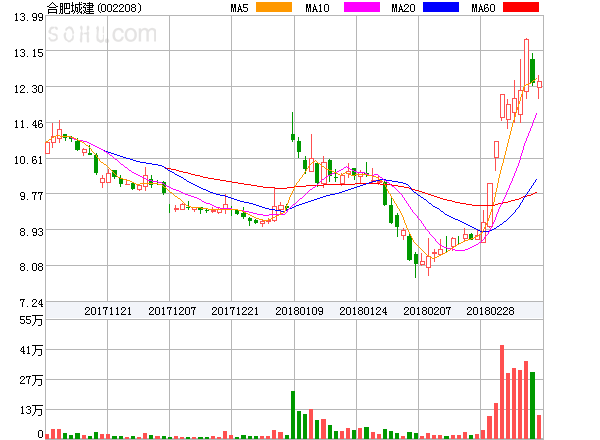The width and height of the screenshot is (600, 440).
Task: Click the 20171221 date label
Action: (x=235, y=311)
